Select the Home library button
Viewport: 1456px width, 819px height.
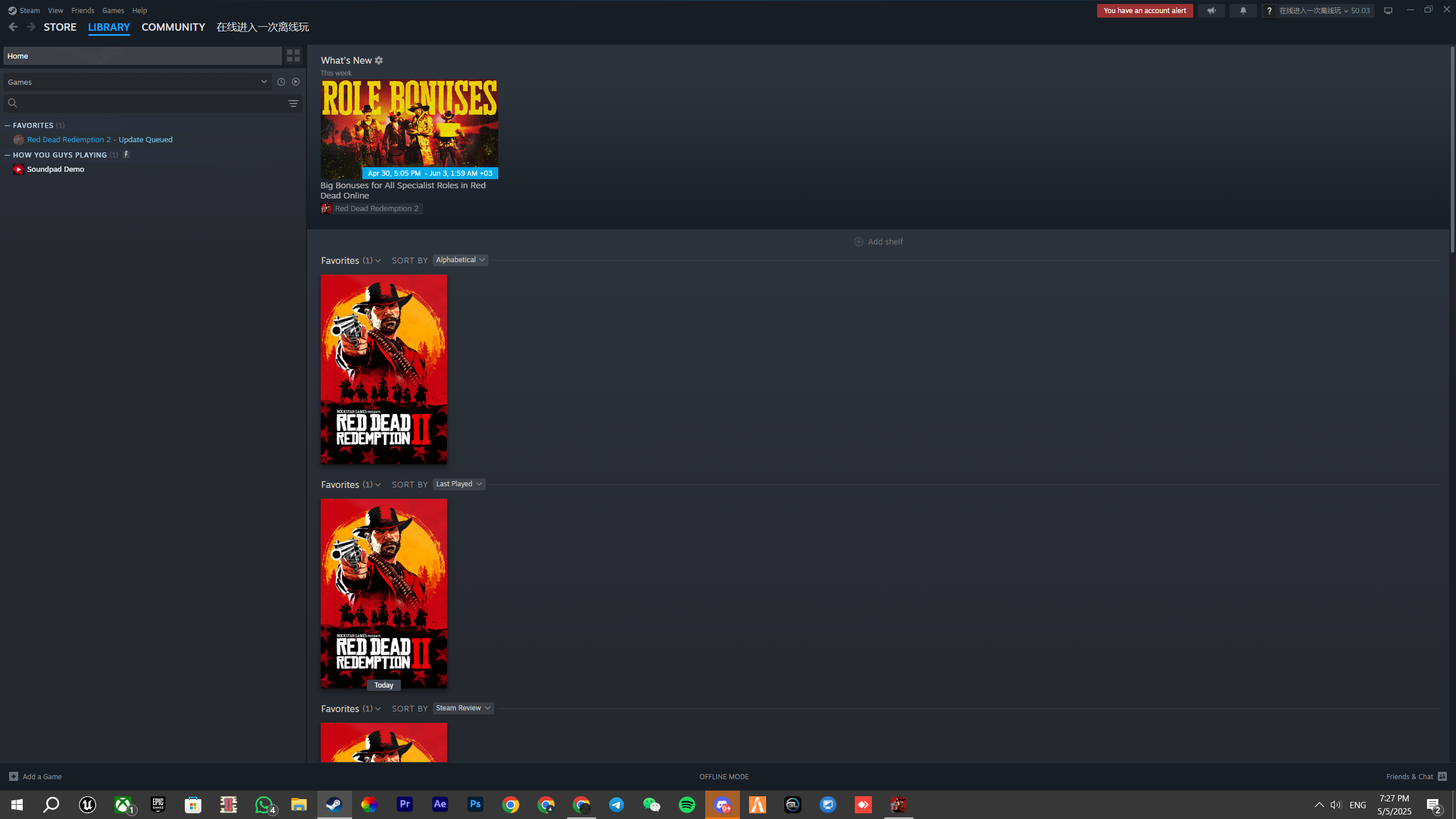(x=143, y=56)
